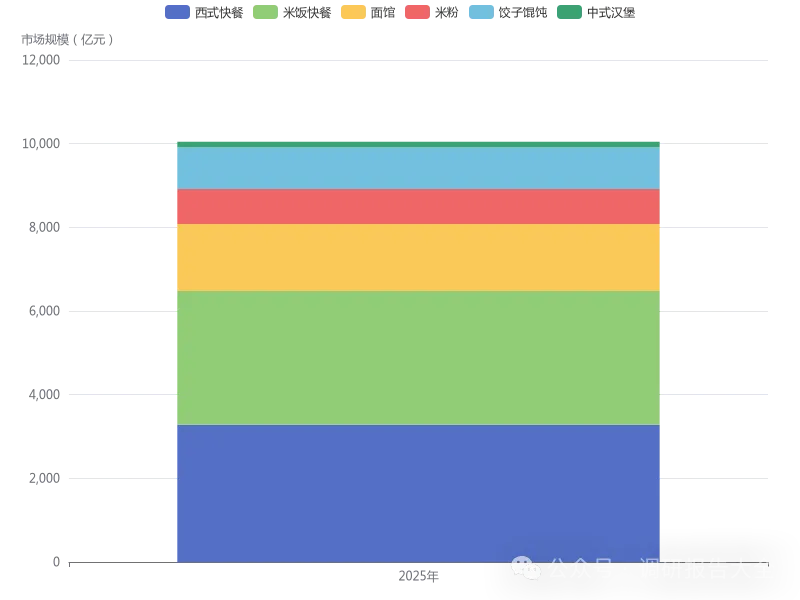Screen dimensions: 800x600
Task: Toggle the 米饭快餐 legend swatch
Action: click(265, 12)
